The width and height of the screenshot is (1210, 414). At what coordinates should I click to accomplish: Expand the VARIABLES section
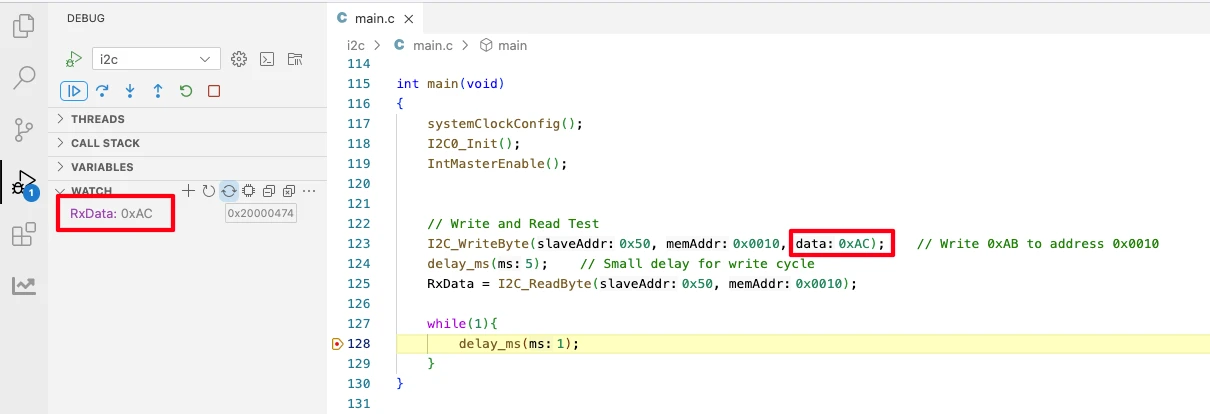click(101, 167)
